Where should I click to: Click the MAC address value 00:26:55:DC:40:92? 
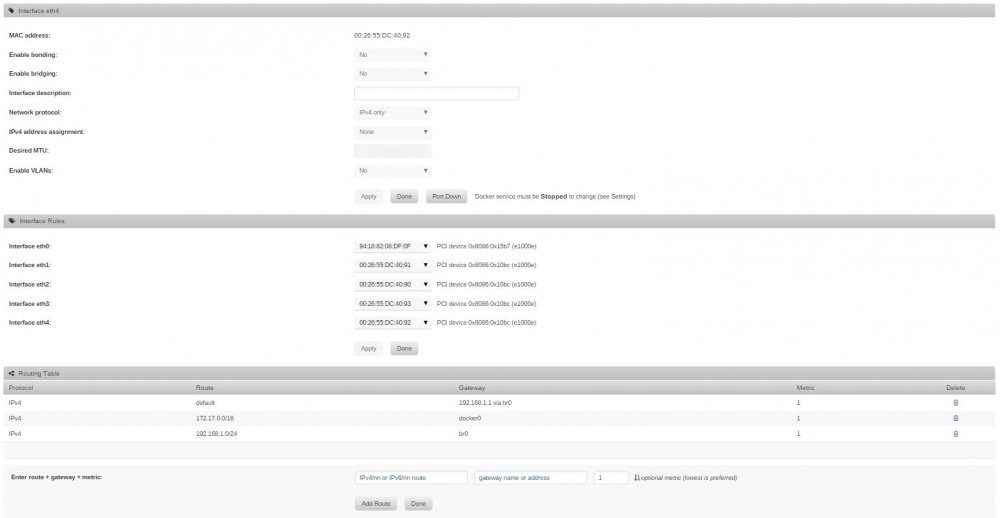(x=382, y=36)
